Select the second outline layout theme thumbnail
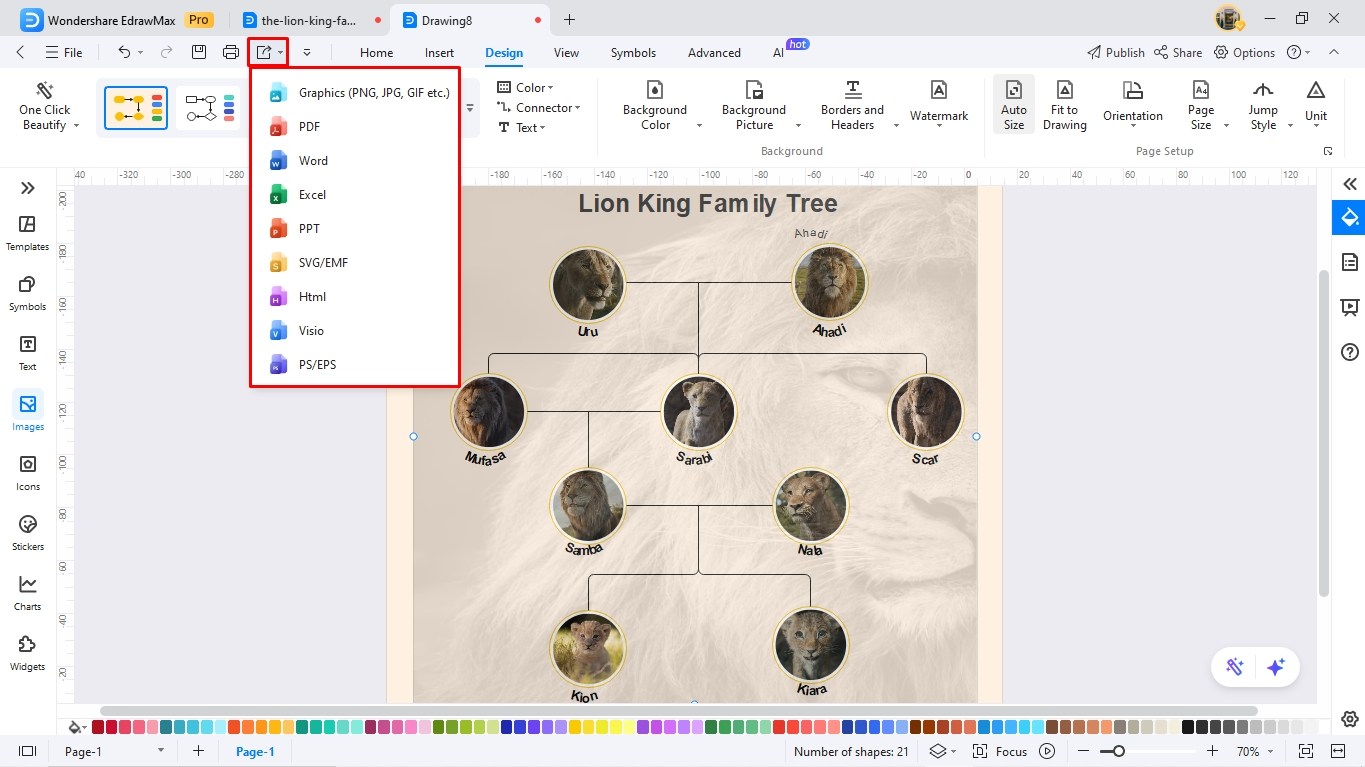 (x=209, y=108)
